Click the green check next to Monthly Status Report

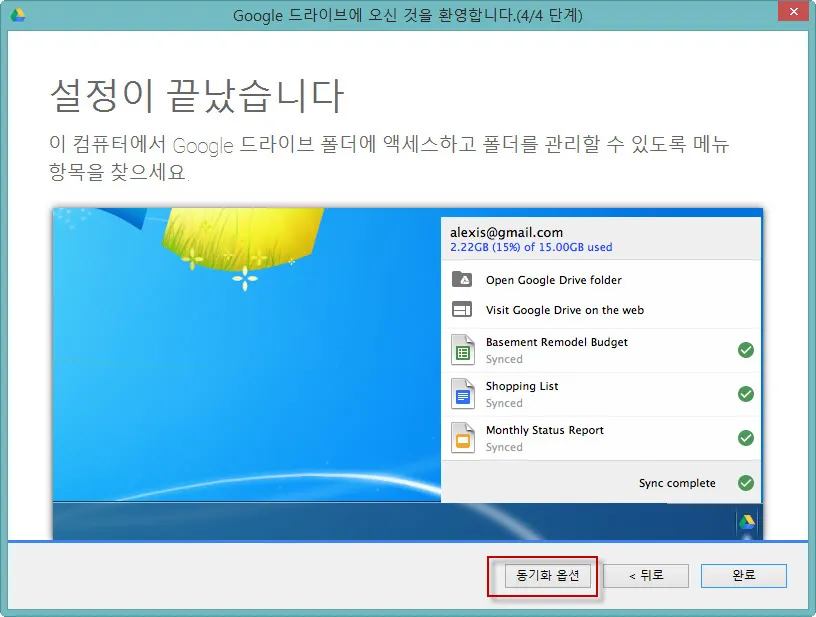[x=746, y=438]
